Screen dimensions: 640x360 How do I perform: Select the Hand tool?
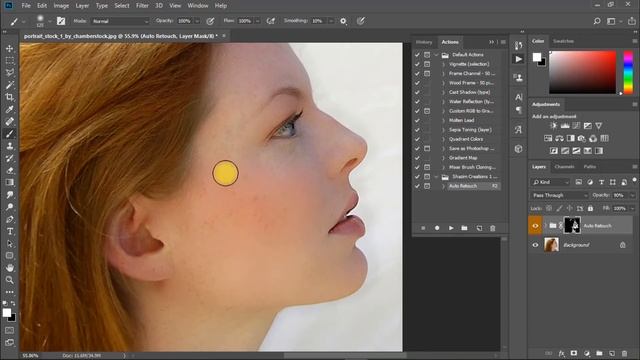[x=9, y=268]
